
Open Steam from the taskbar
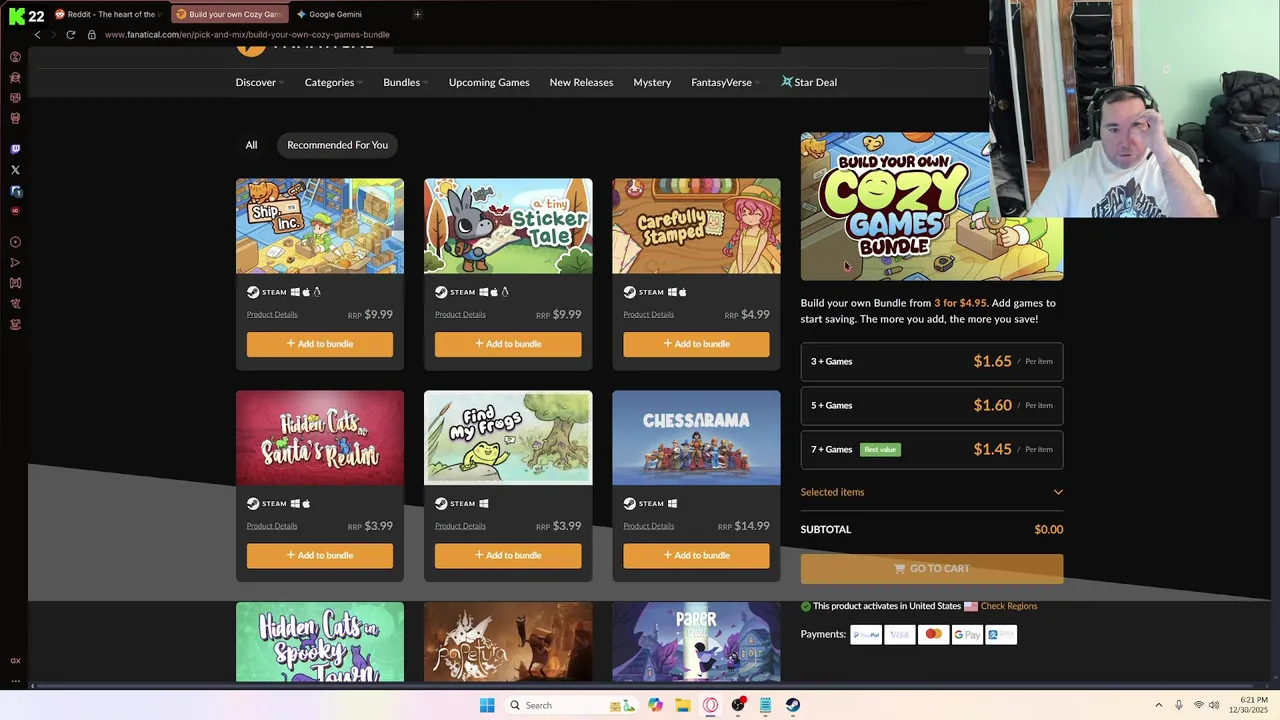(x=793, y=705)
